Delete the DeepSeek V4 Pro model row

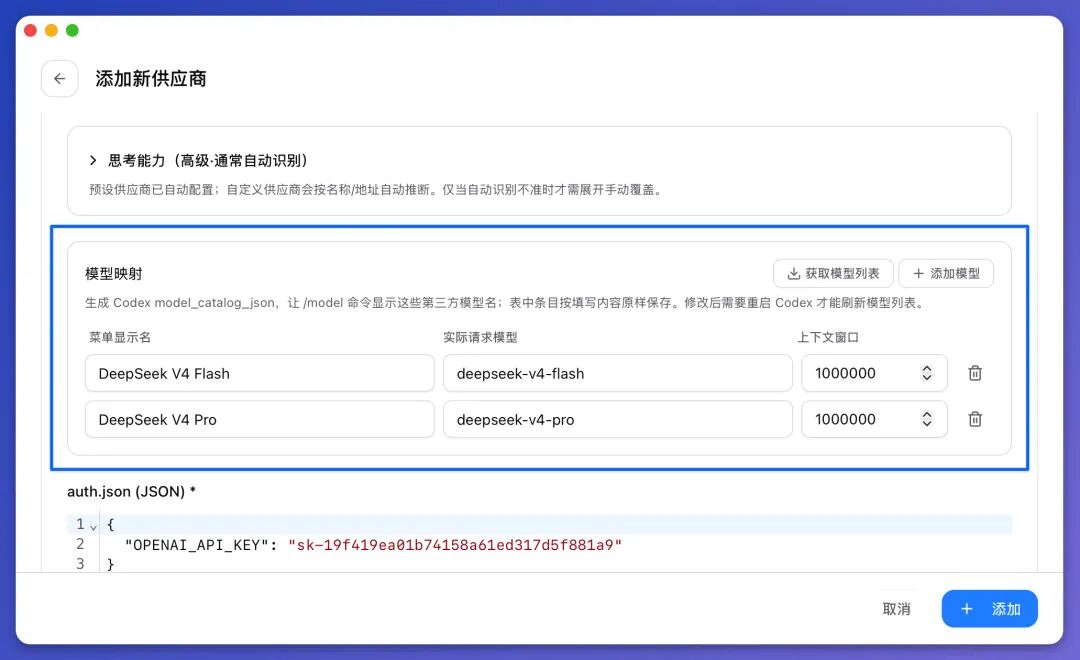[x=975, y=420]
